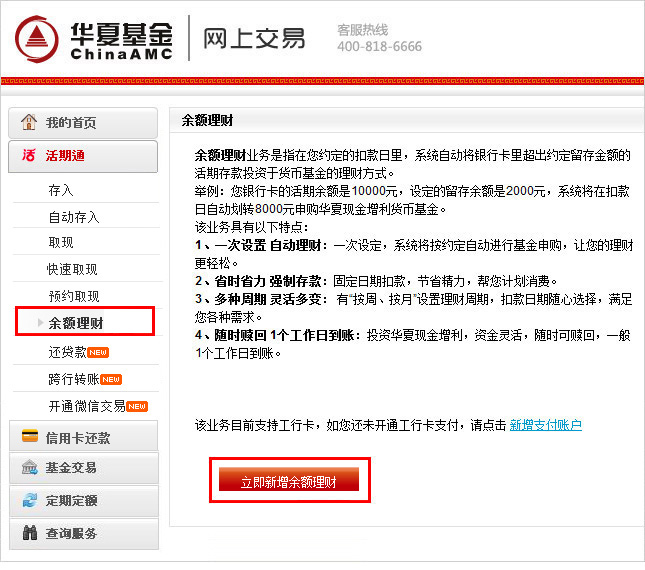Open the 开通微信交易 menu entry
Viewport: 645px width, 570px height.
tap(87, 406)
